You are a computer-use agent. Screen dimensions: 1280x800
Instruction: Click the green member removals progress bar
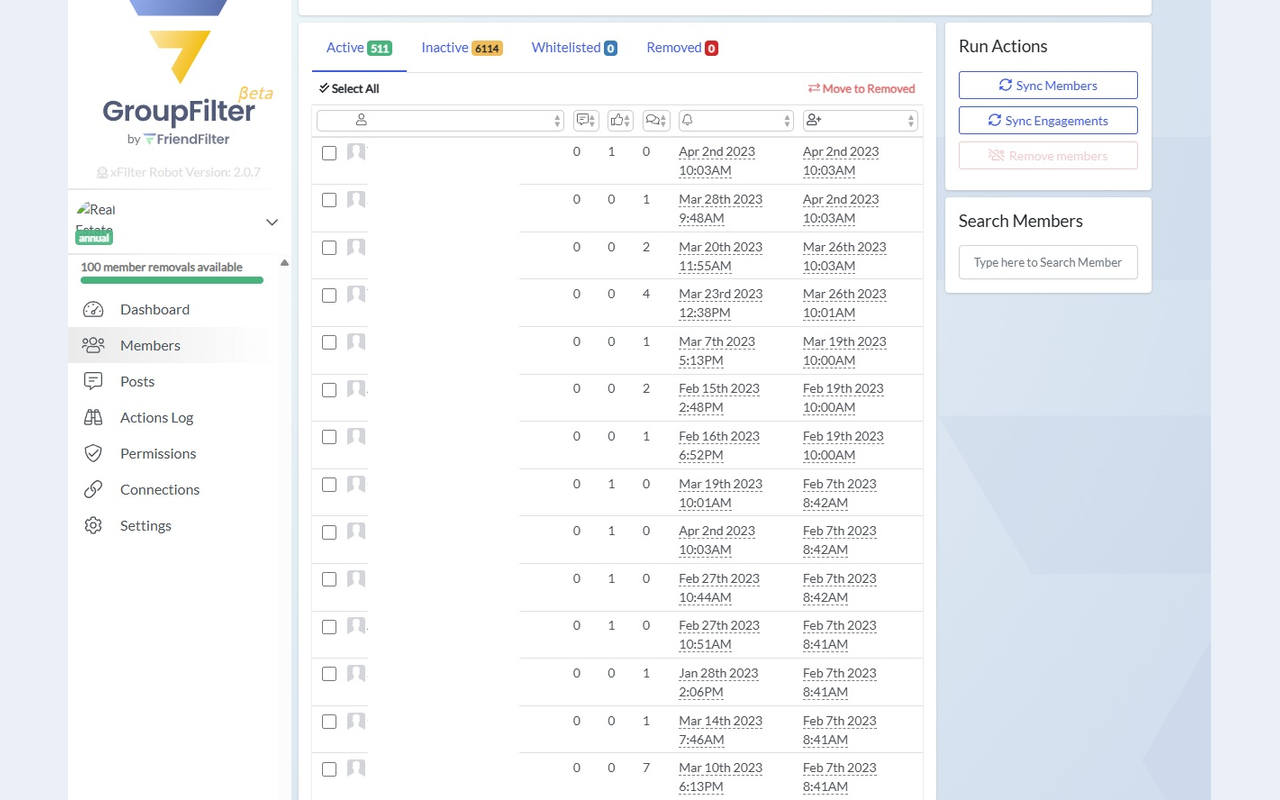[x=172, y=281]
